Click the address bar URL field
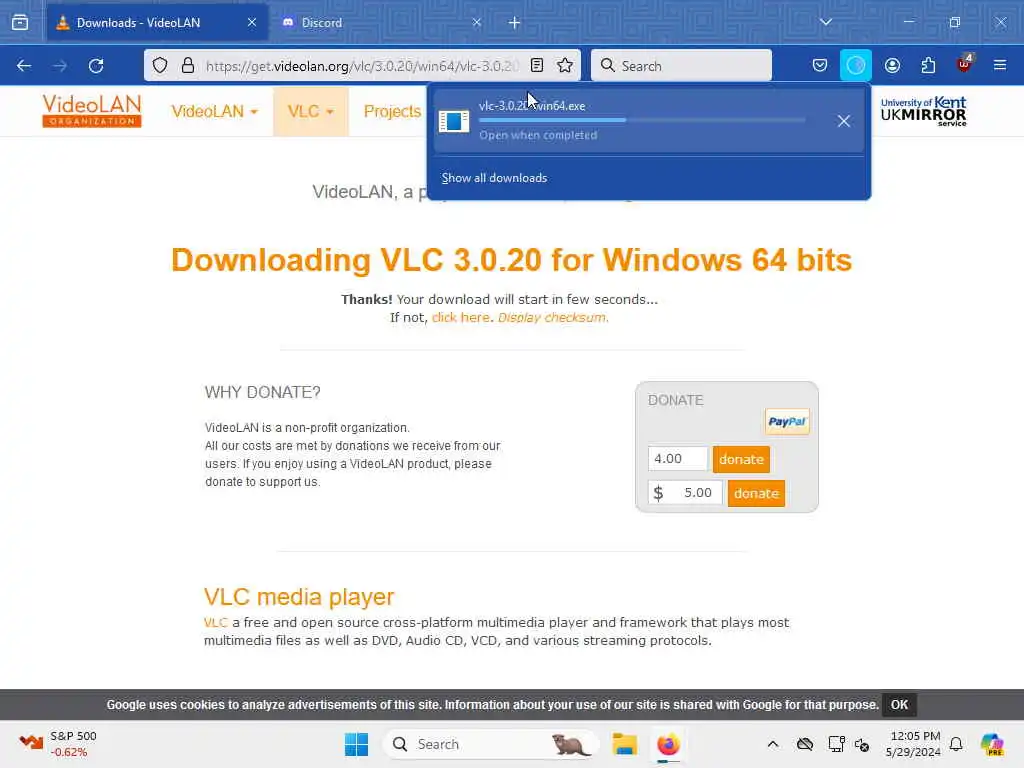Viewport: 1024px width, 768px height. 362,66
